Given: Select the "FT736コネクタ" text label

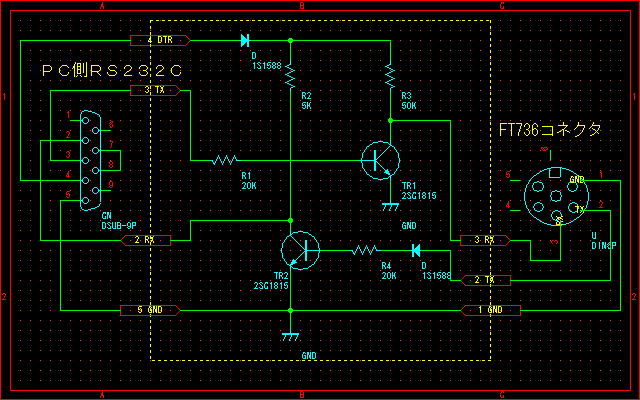Looking at the screenshot, I should pos(550,129).
